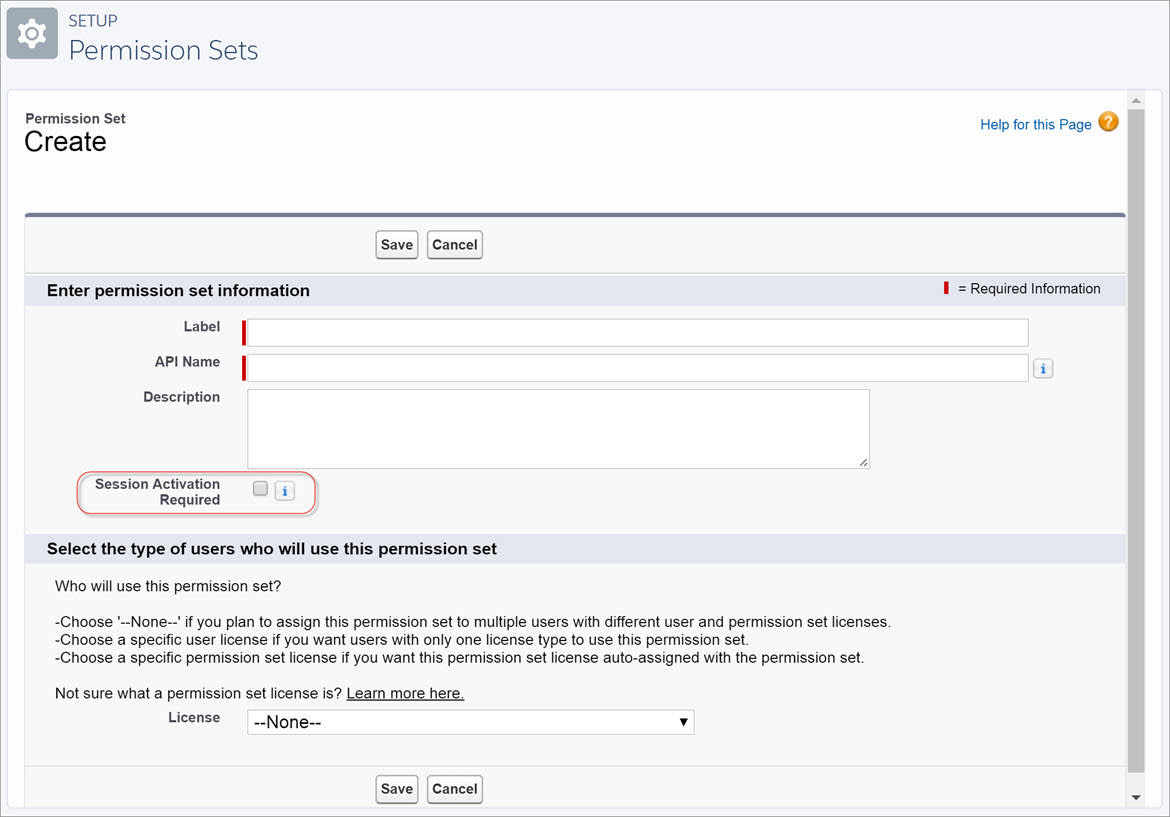
Task: Click the top Save button
Action: coord(397,245)
